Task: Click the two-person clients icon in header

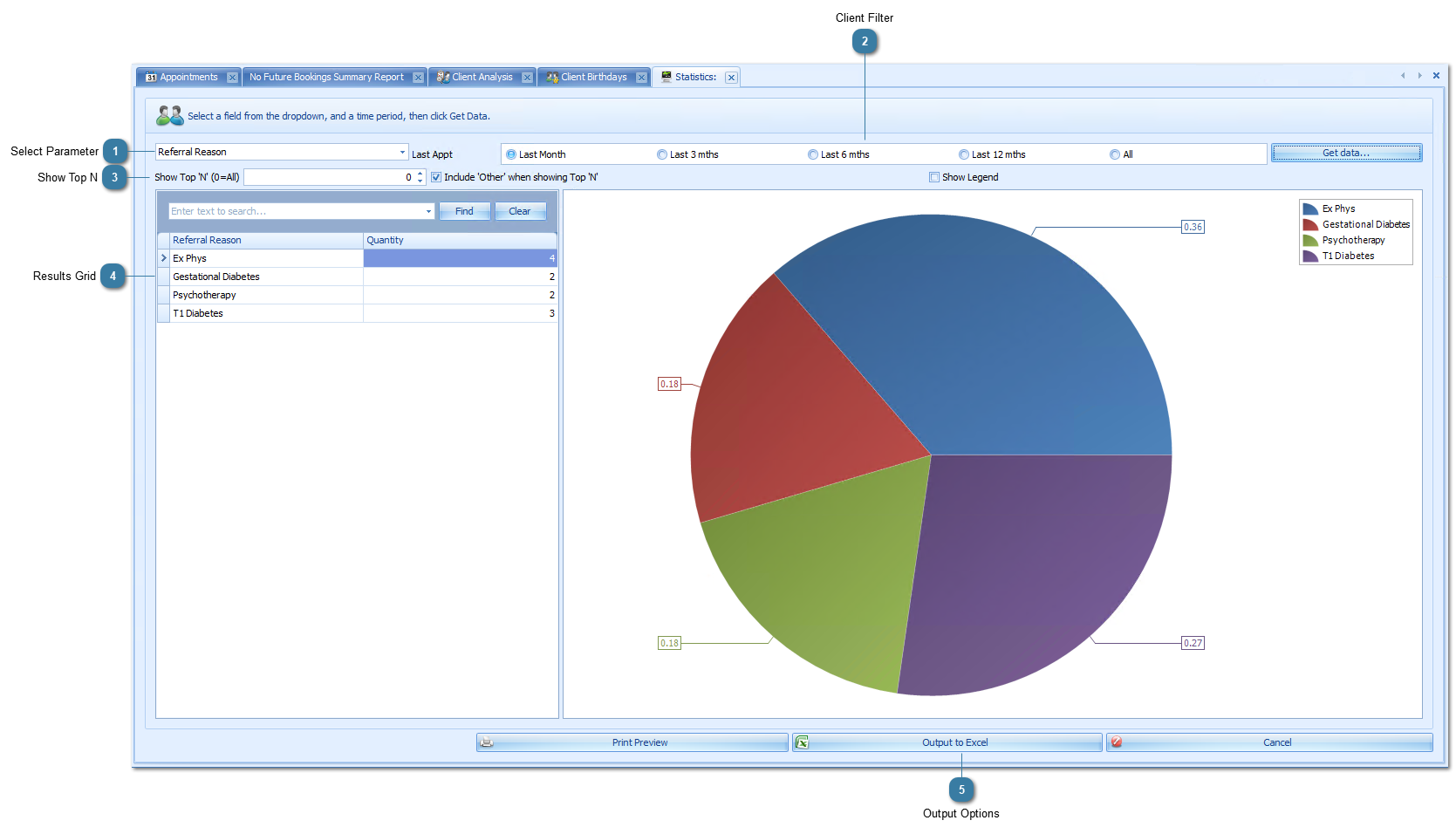Action: tap(170, 115)
